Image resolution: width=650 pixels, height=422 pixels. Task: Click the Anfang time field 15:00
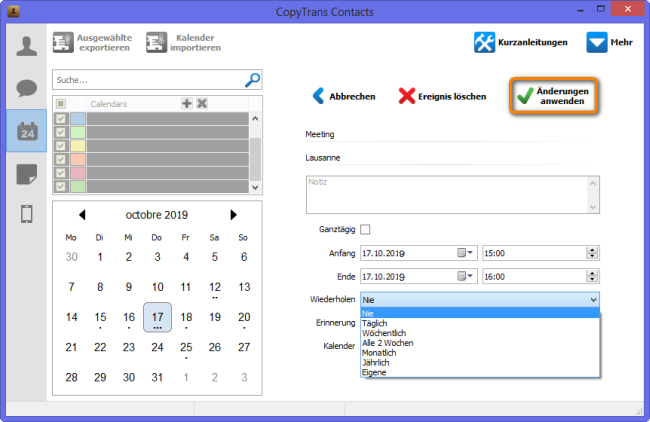534,253
